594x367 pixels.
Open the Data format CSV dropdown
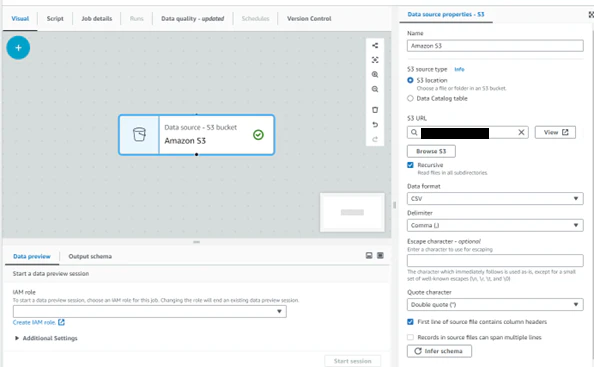(495, 198)
